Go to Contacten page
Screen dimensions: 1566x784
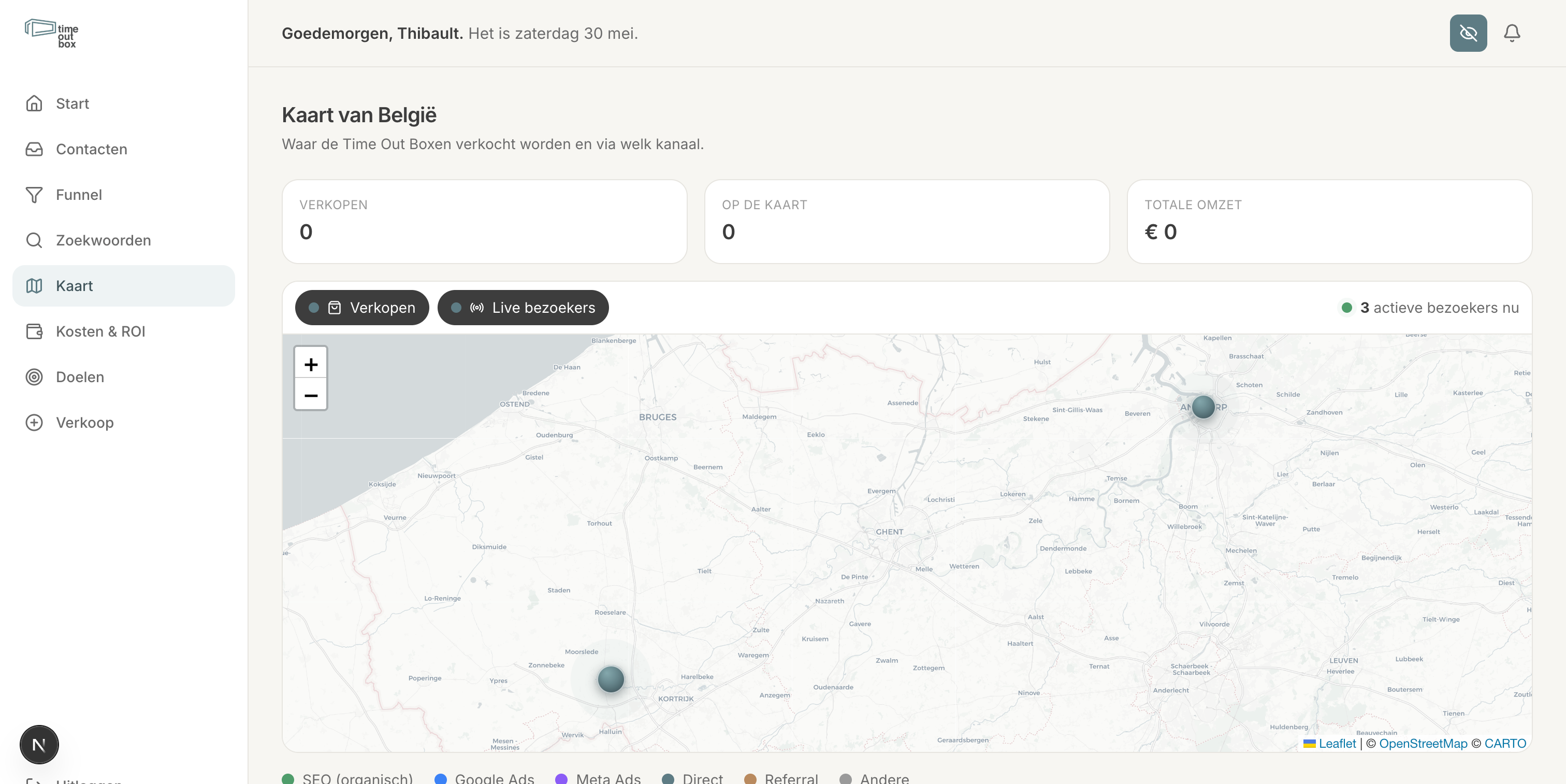123,149
